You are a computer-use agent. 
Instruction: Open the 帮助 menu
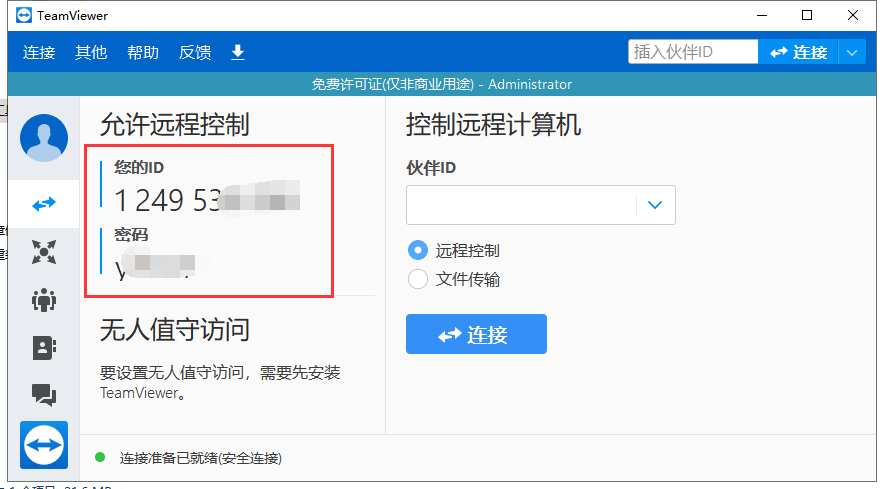[143, 52]
